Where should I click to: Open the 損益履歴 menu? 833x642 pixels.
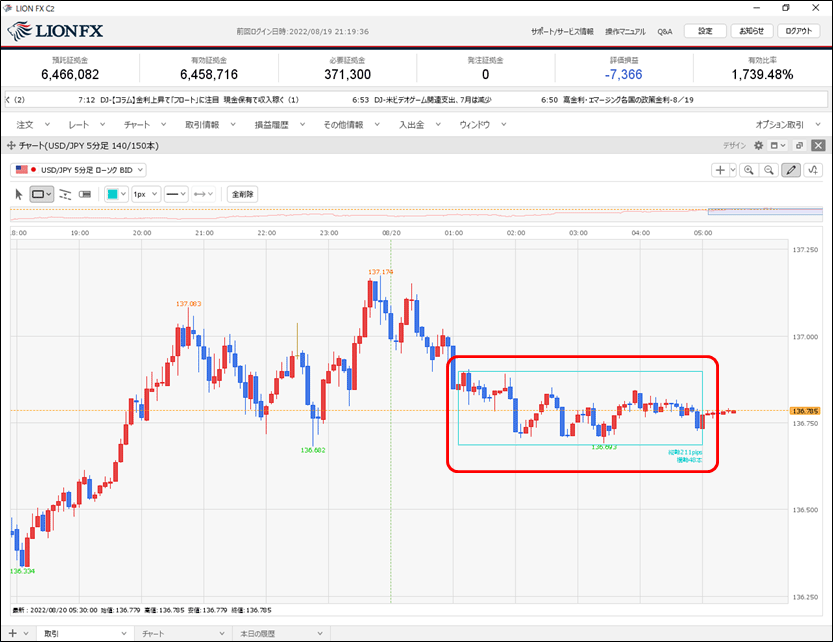pos(280,125)
